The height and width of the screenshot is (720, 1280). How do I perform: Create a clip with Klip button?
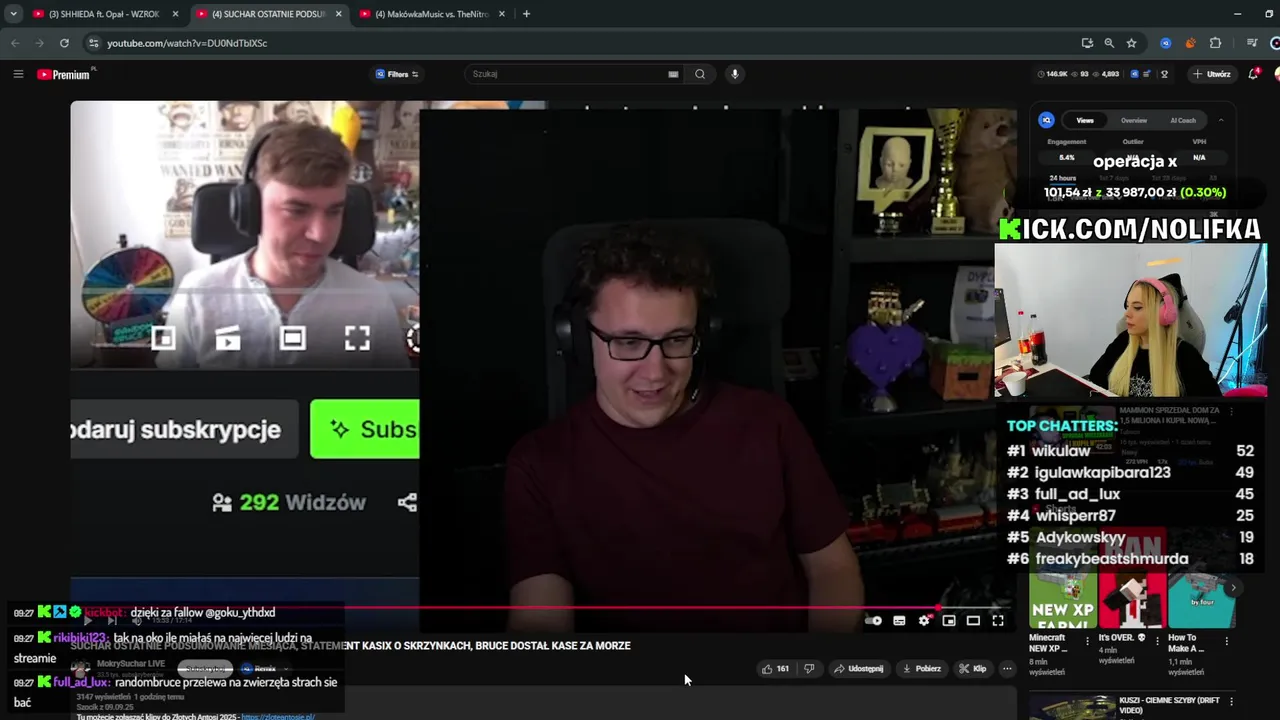(973, 668)
